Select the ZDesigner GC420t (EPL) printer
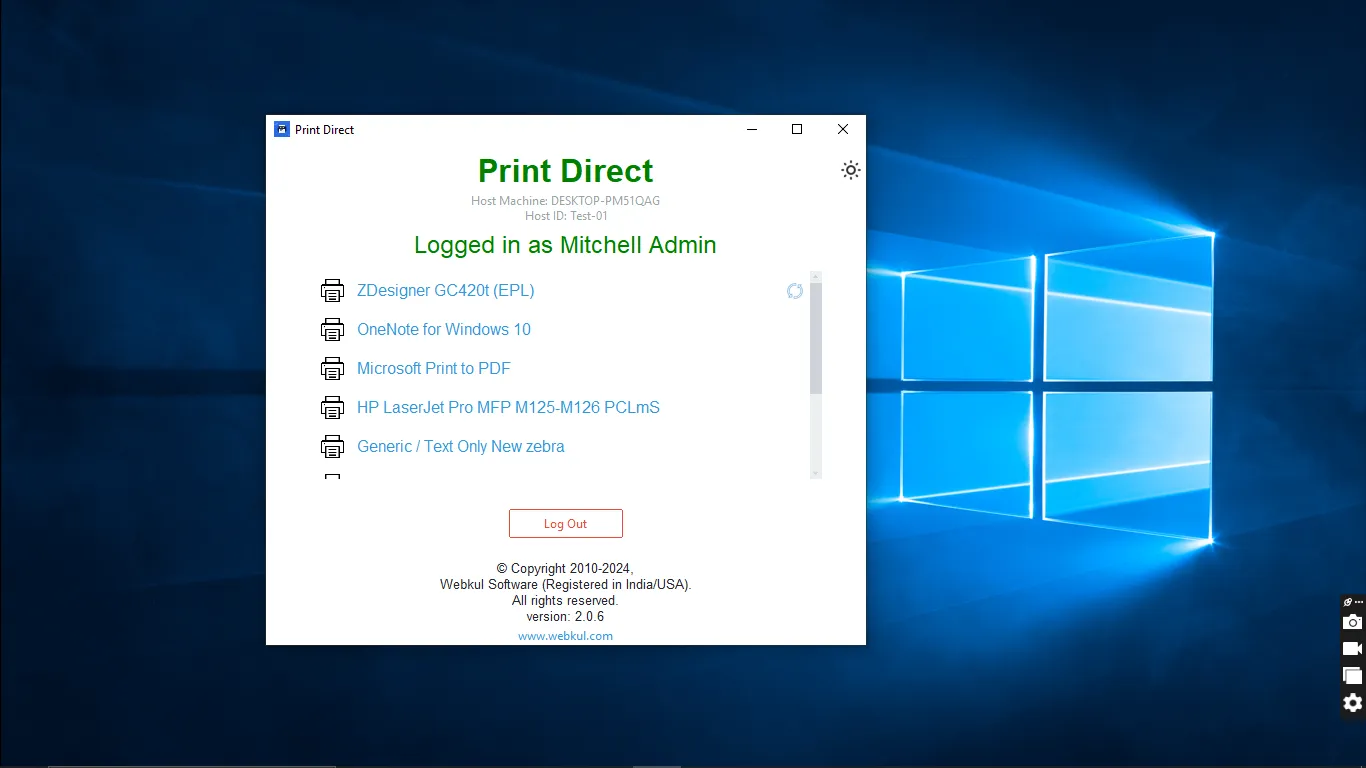 pyautogui.click(x=445, y=290)
